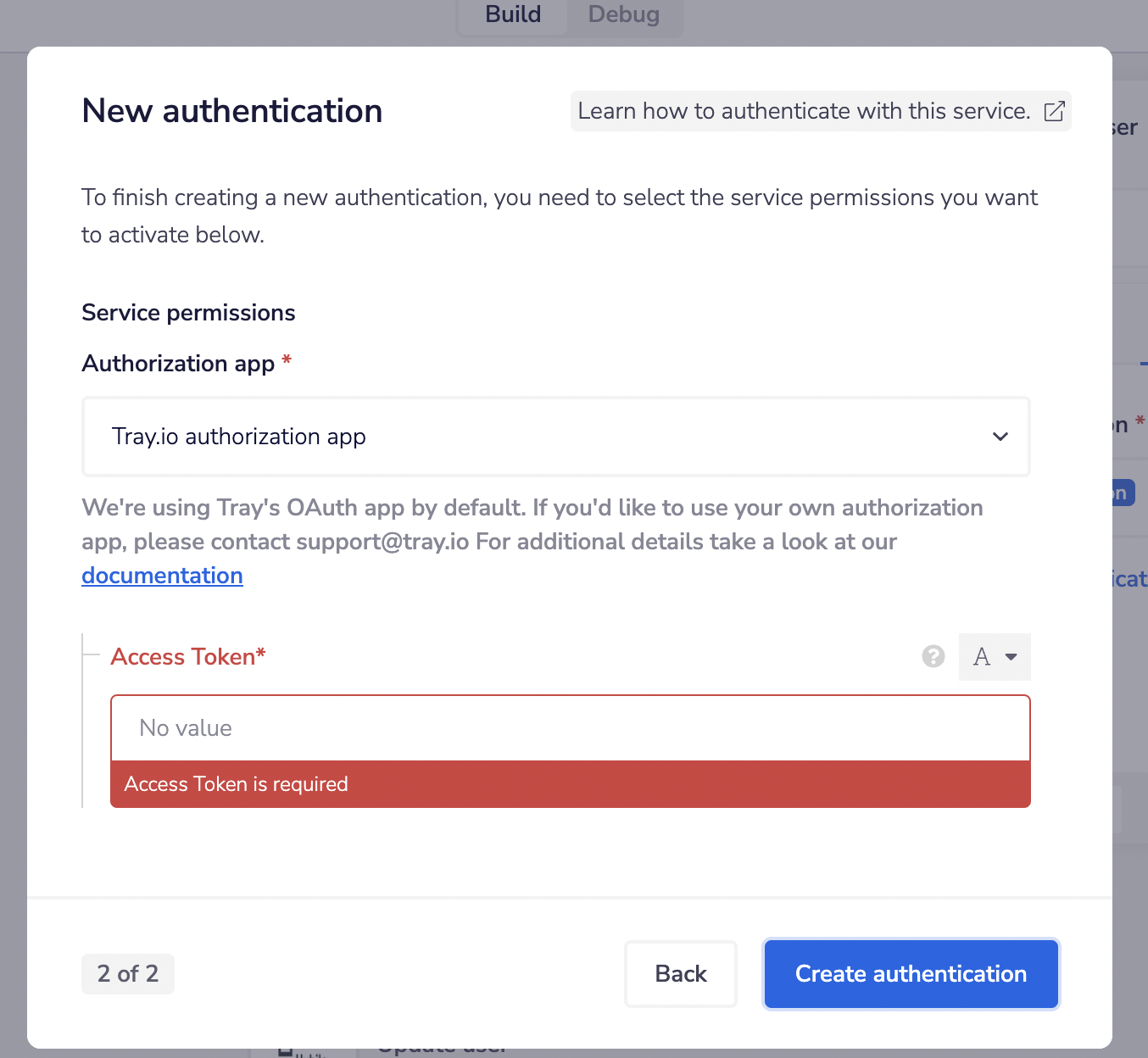
Task: Click inside the Access Token value field
Action: tap(570, 727)
